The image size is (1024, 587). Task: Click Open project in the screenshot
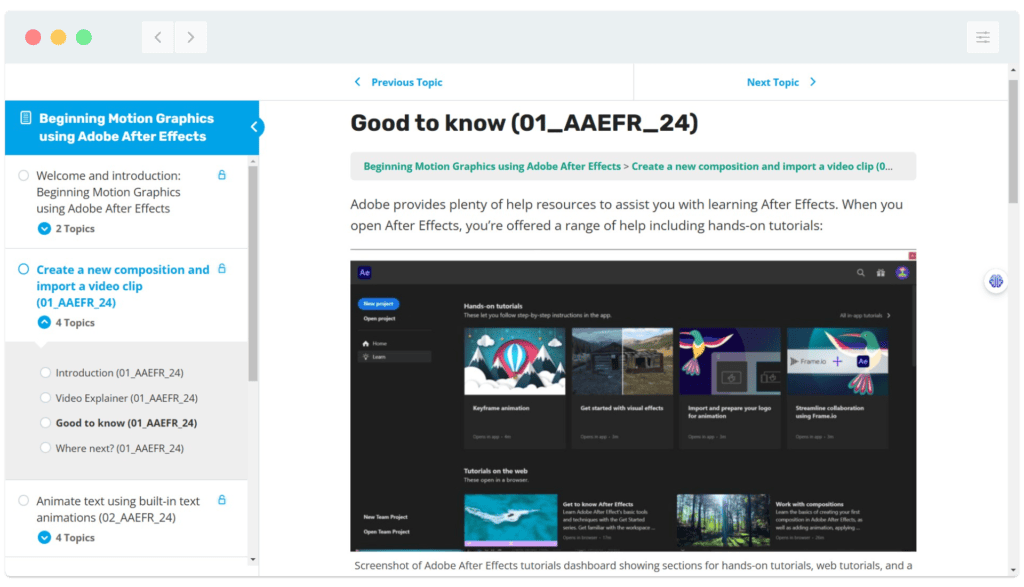click(379, 319)
